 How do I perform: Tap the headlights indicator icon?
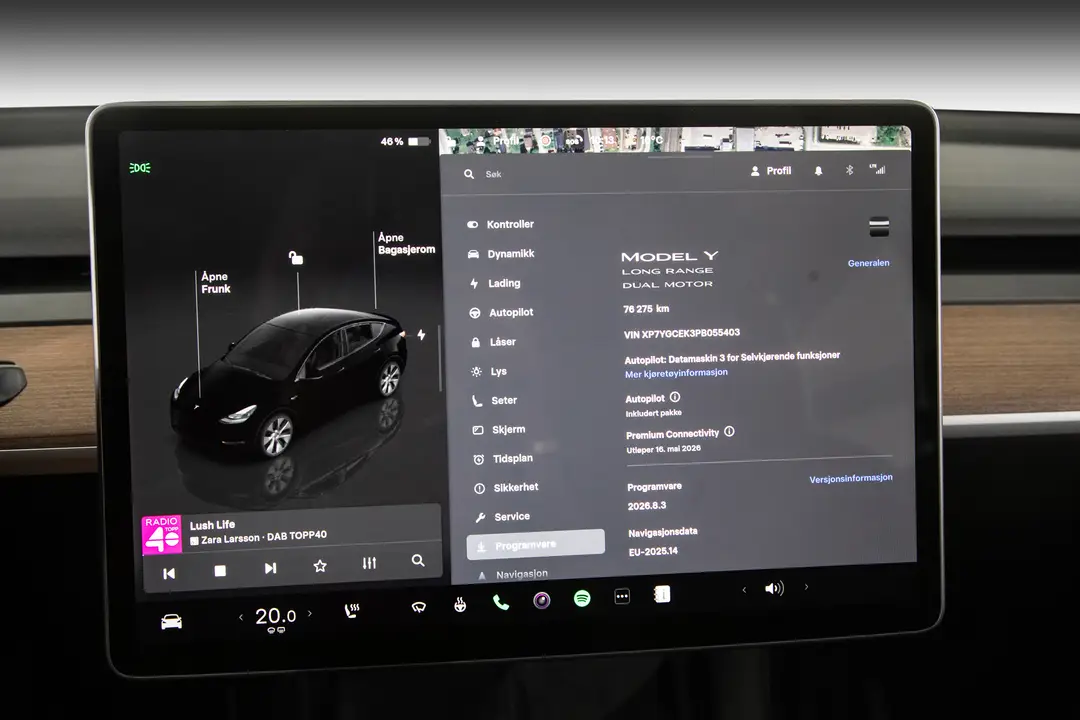click(x=140, y=168)
